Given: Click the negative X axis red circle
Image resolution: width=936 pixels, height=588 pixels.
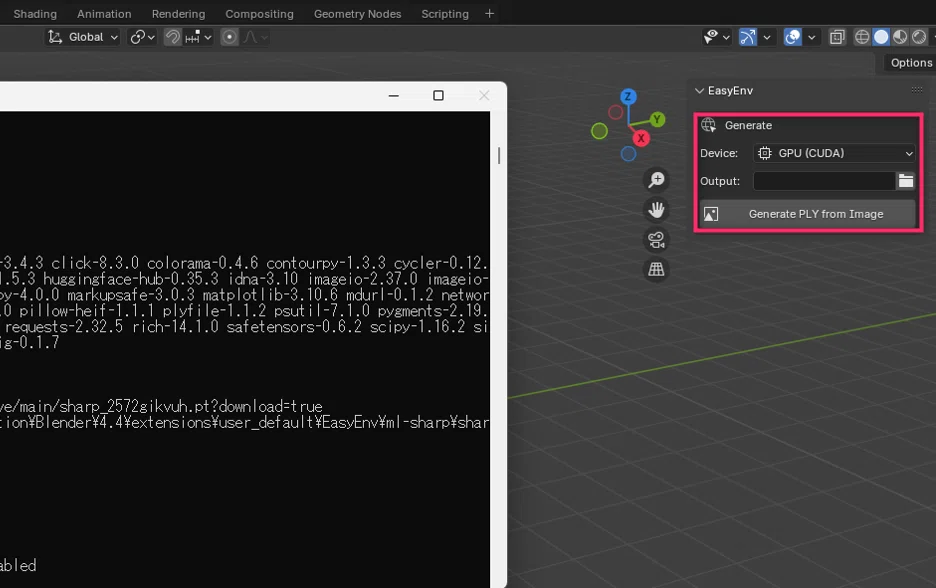Looking at the screenshot, I should click(x=615, y=112).
